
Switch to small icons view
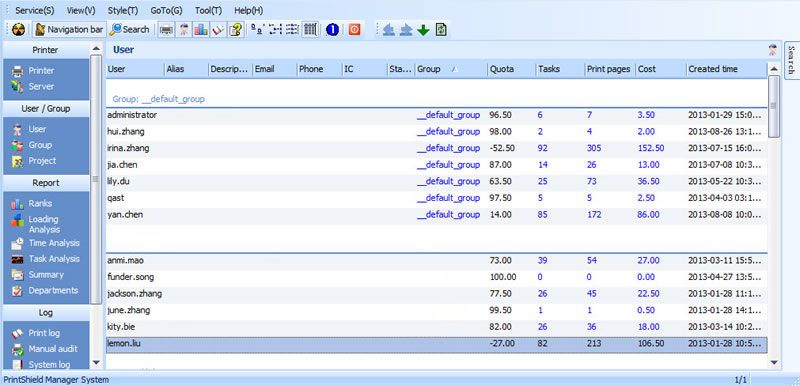coord(275,30)
